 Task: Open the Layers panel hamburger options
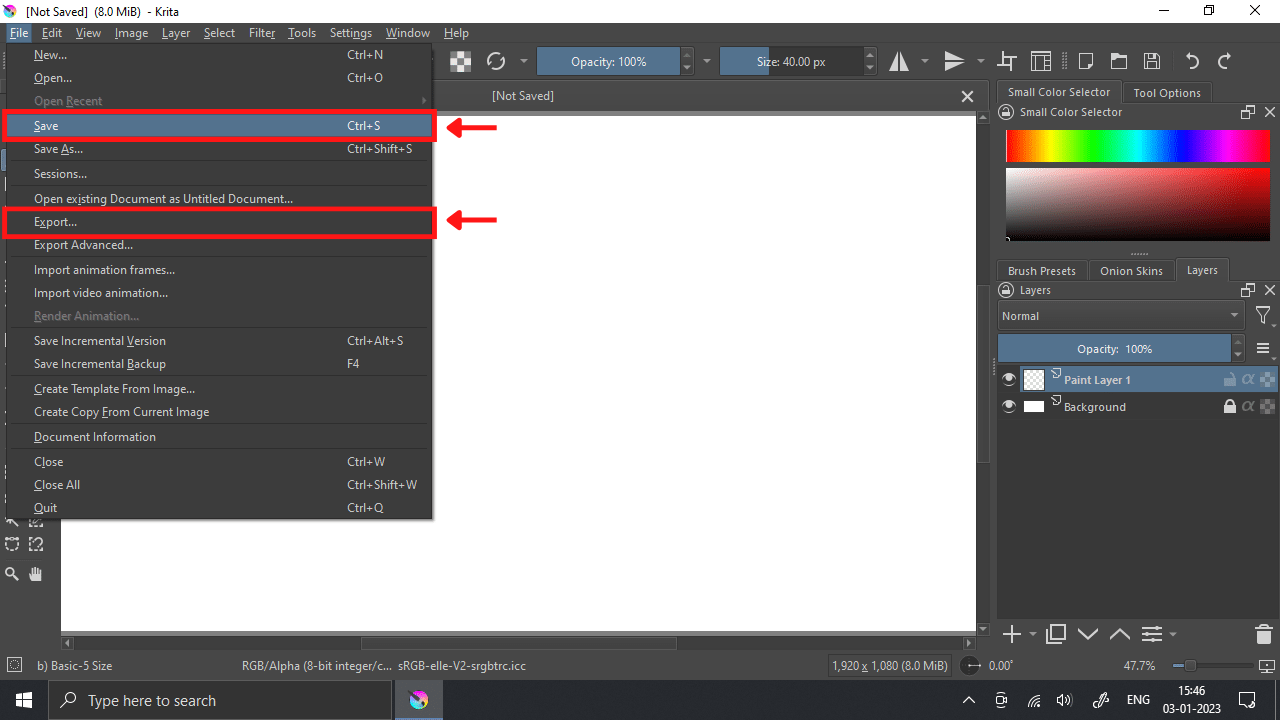point(1263,349)
